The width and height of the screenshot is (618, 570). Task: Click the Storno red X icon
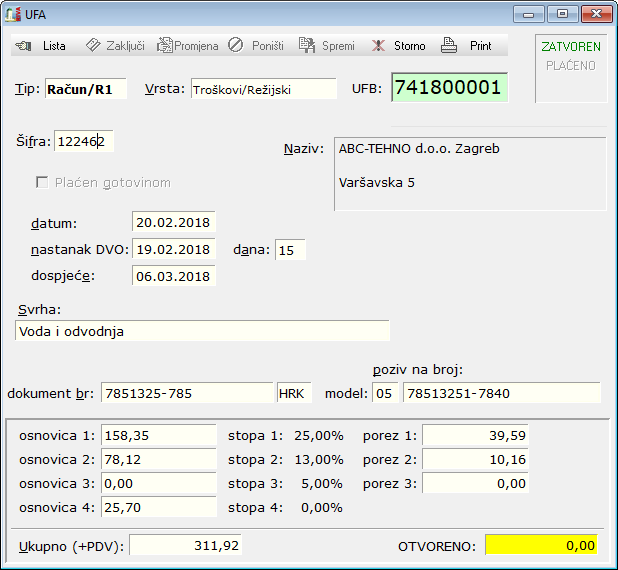tap(378, 46)
